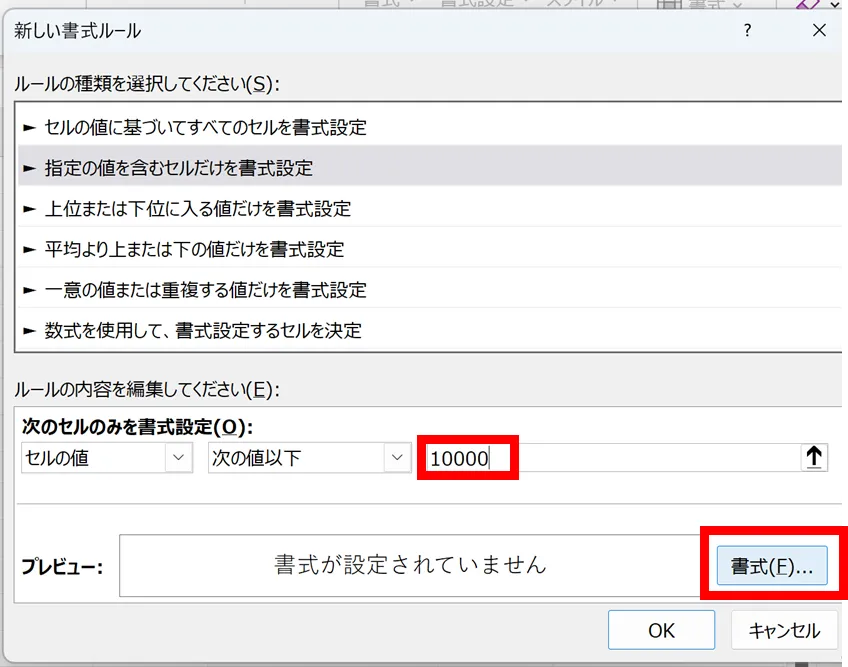Click the preview box 書式が設定されていません
Screen dimensions: 848x667
tap(410, 565)
